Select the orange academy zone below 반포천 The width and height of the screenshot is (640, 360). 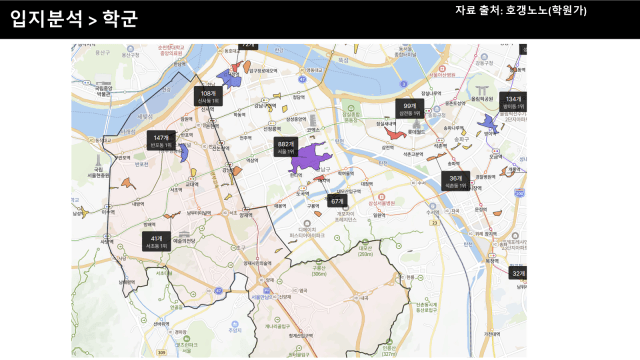tap(128, 183)
